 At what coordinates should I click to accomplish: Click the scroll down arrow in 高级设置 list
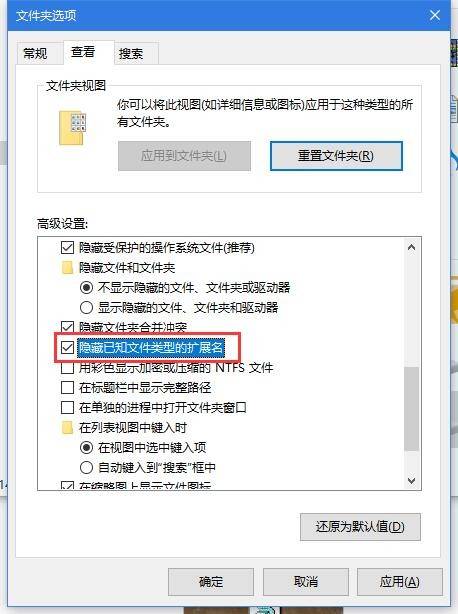411,480
